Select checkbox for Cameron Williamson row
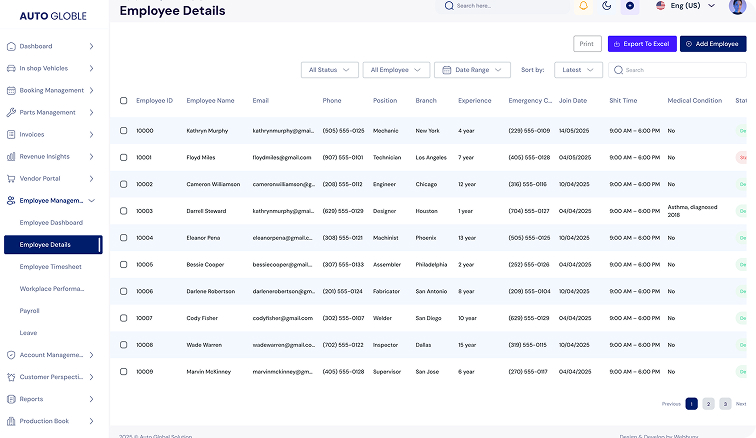Image resolution: width=756 pixels, height=438 pixels. (x=123, y=184)
